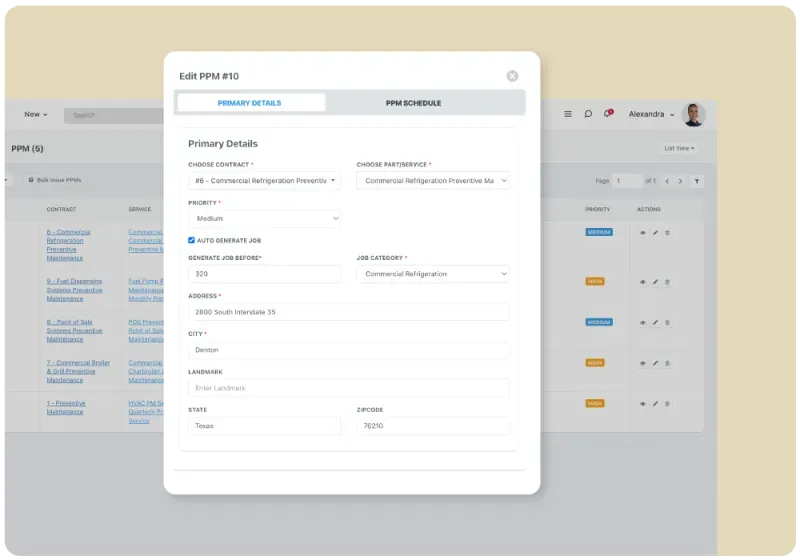Open the Job Category dropdown
The height and width of the screenshot is (560, 800).
[432, 274]
